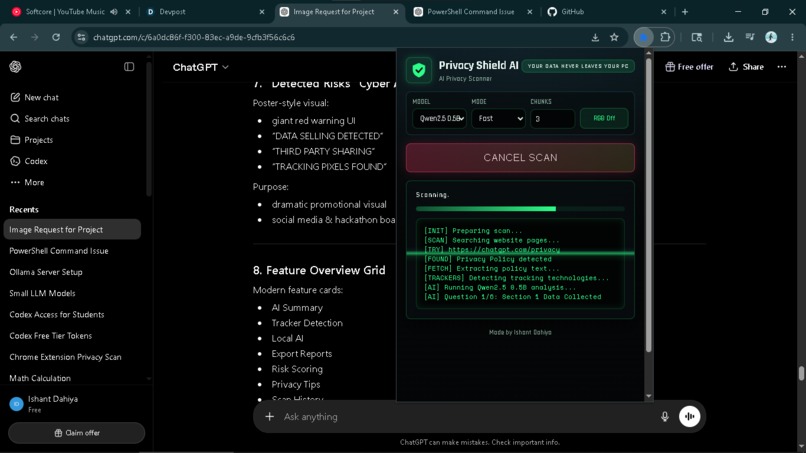Click 'Export Reports' list item text
Viewport: 806px width, 453px height.
point(302,354)
